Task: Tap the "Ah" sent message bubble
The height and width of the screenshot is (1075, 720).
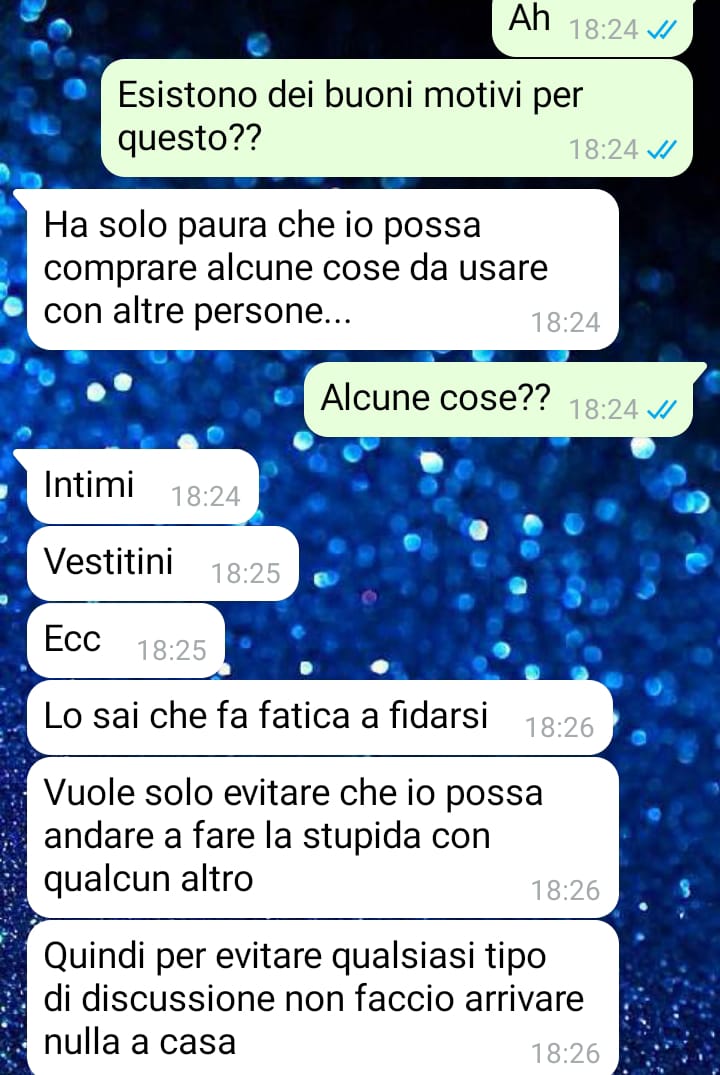Action: tap(592, 26)
